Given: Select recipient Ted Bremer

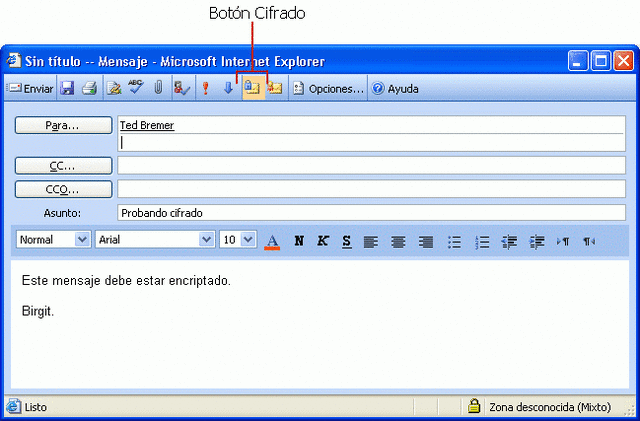Looking at the screenshot, I should [x=147, y=125].
